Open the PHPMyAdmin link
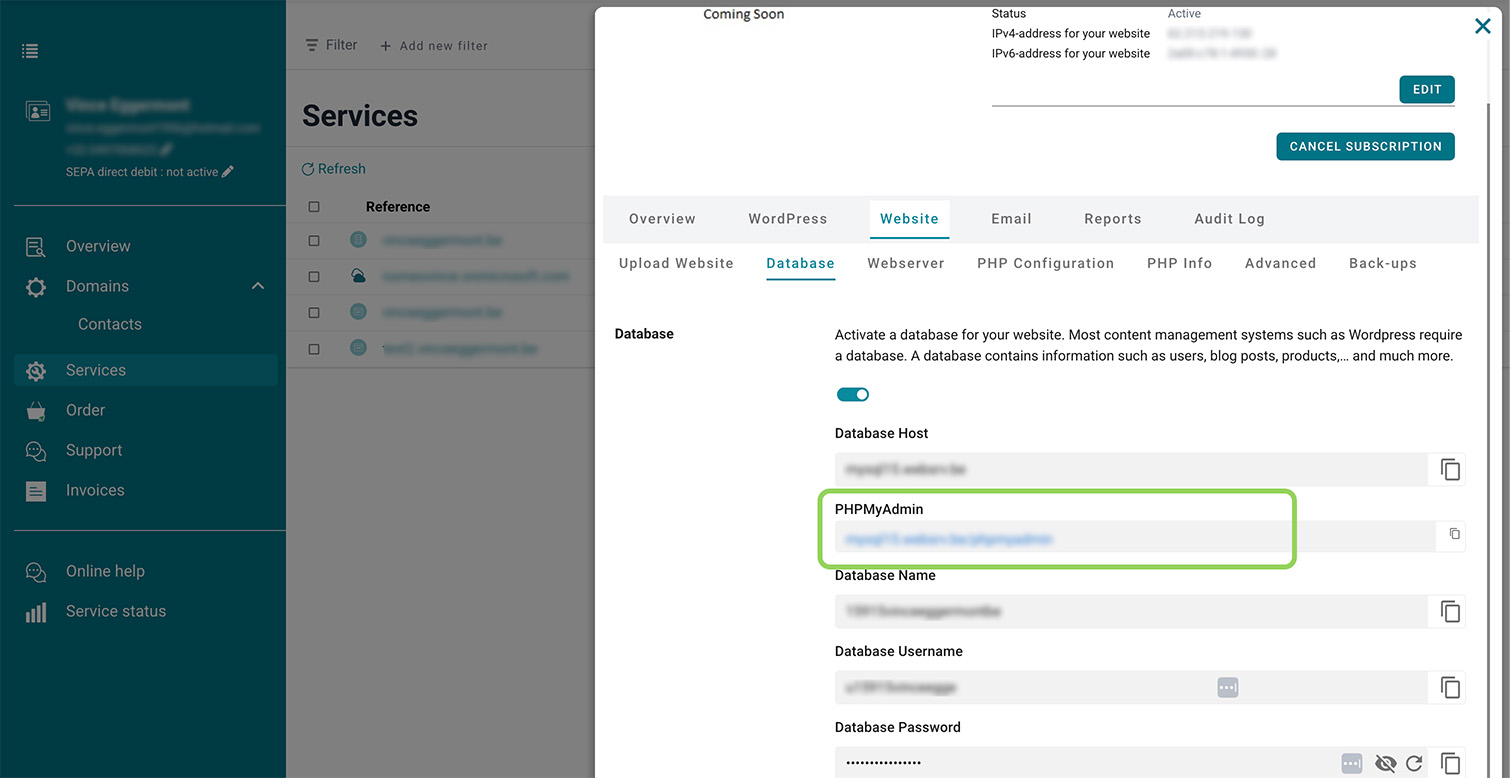Image resolution: width=1510 pixels, height=778 pixels. (949, 539)
